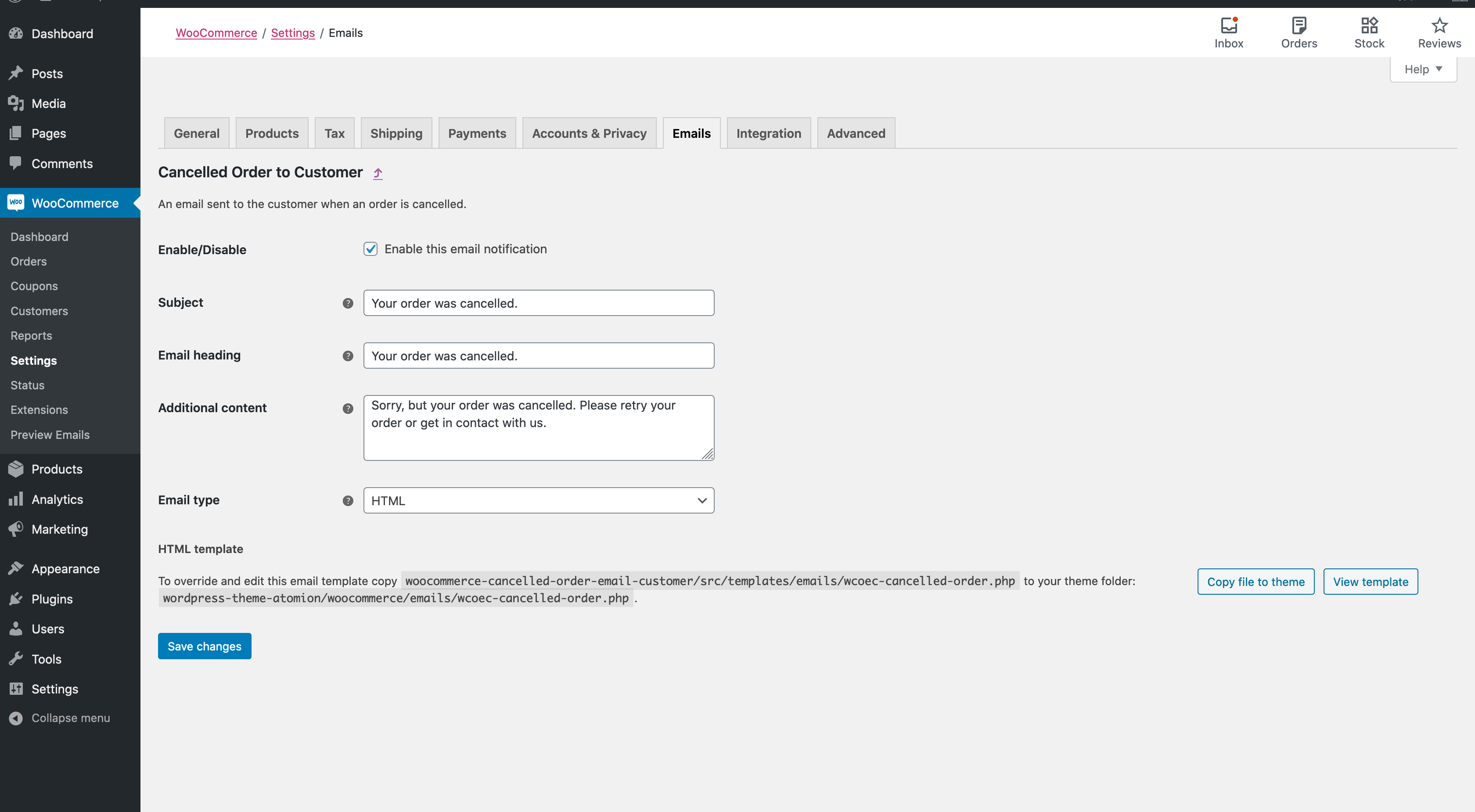
Task: Click the Users person icon
Action: [x=16, y=628]
